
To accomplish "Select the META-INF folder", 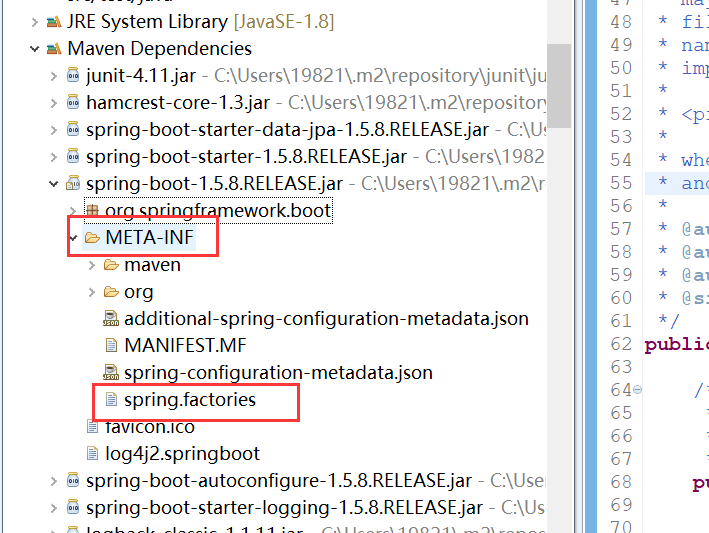I will pyautogui.click(x=150, y=237).
